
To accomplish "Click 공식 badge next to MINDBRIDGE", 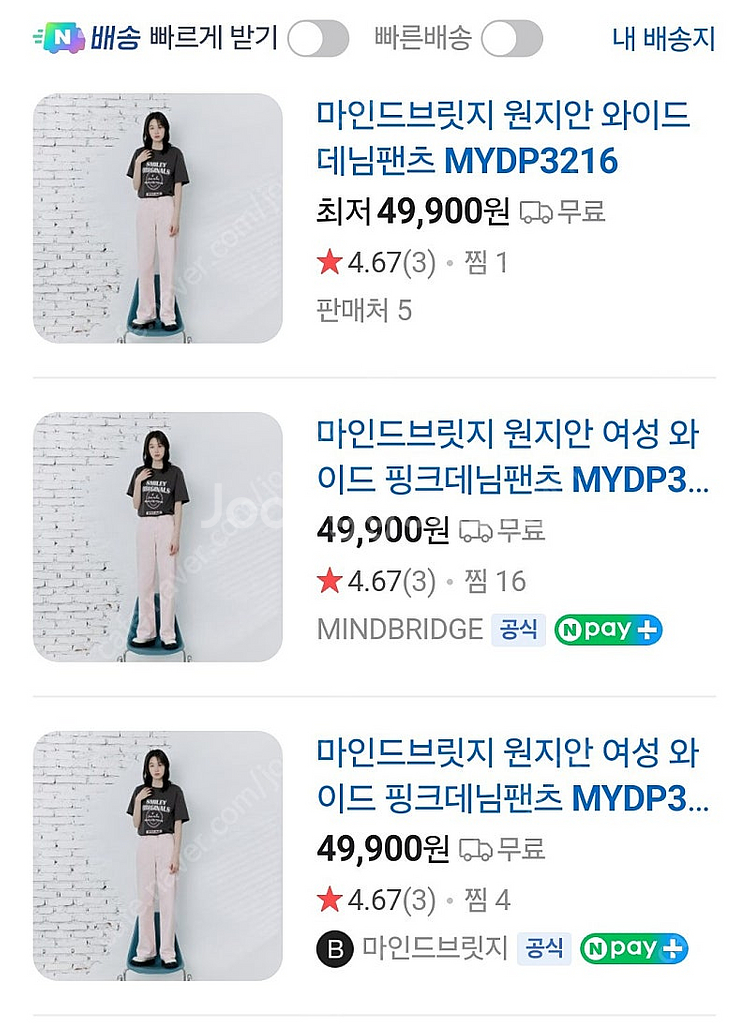I will 518,629.
